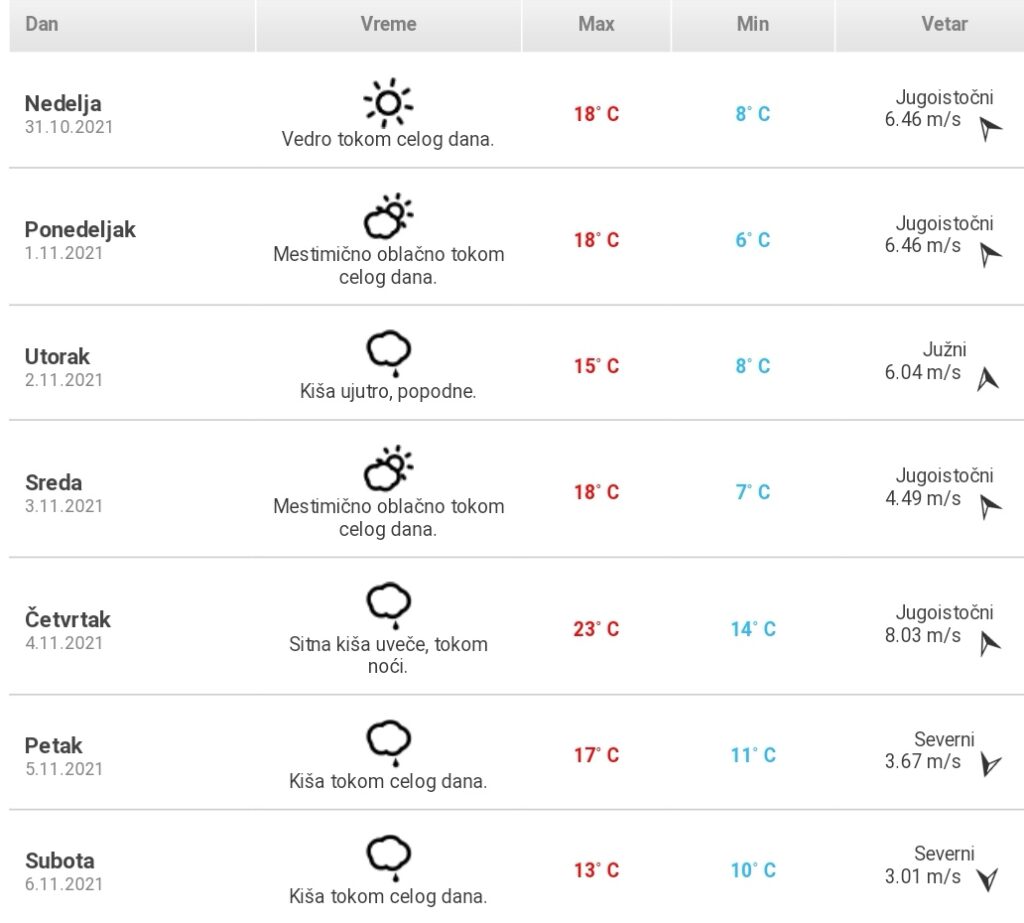Screen dimensions: 1024x923
Task: Click the 6° C min temperature for Ponedeljak
Action: [752, 240]
